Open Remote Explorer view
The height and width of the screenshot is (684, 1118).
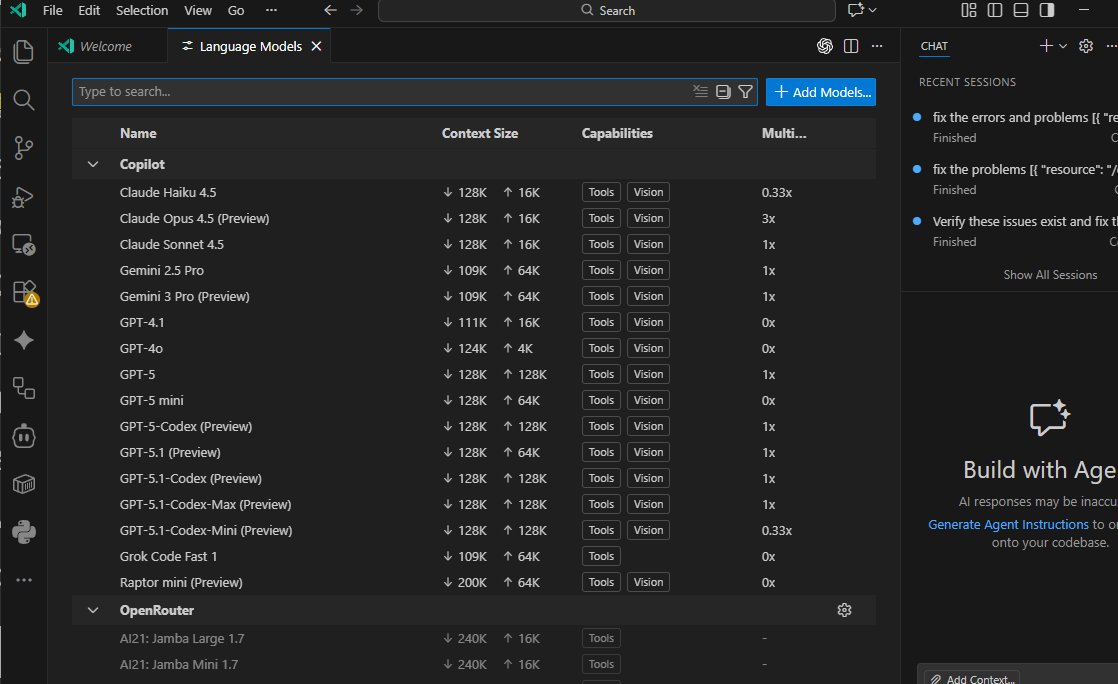24,245
